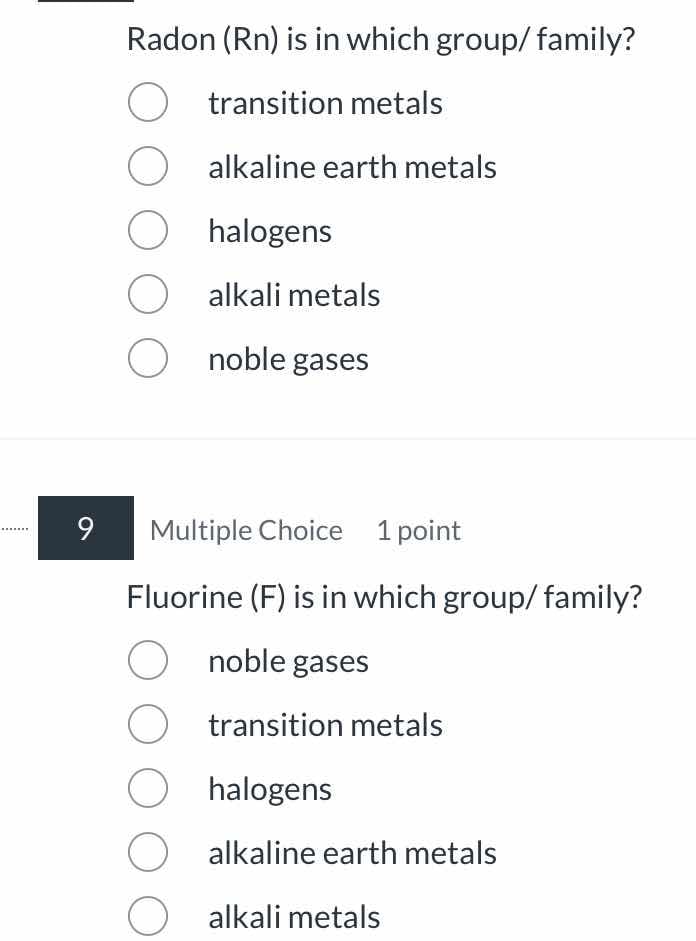Choose alkaline earth metals for Radon
The height and width of the screenshot is (941, 696).
148,165
